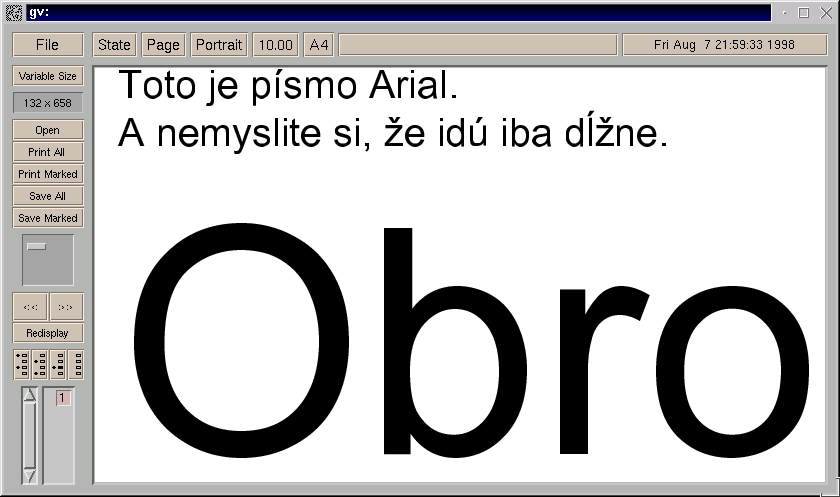Viewport: 840px width, 497px height.
Task: Open the Portrait orientation dropdown
Action: (x=219, y=45)
